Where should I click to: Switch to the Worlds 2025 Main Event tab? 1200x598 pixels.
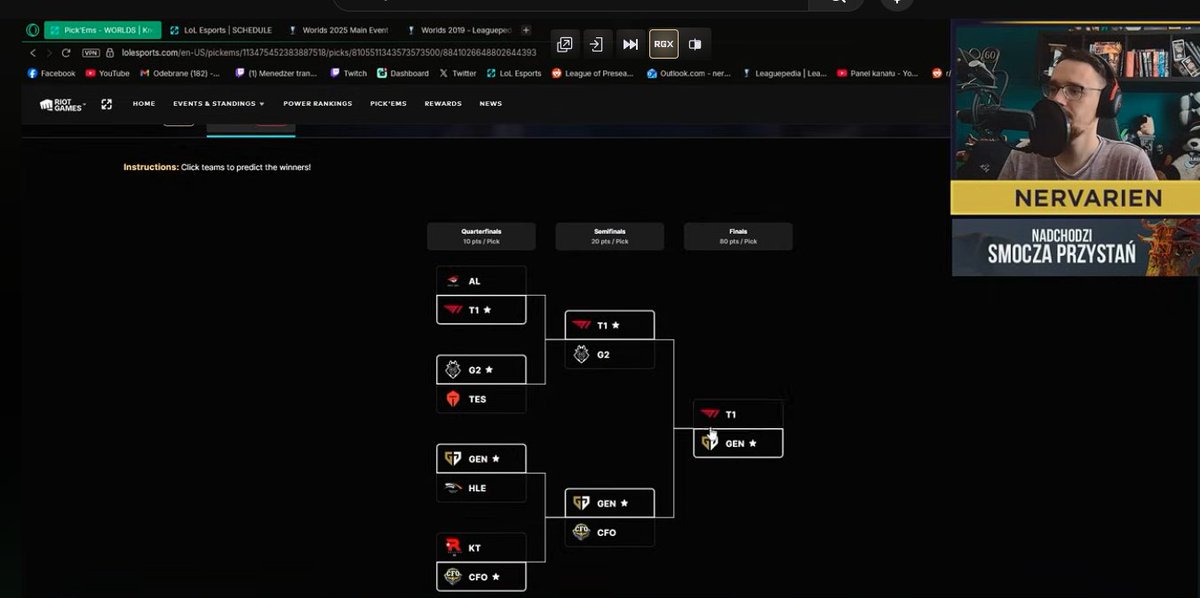pos(337,30)
